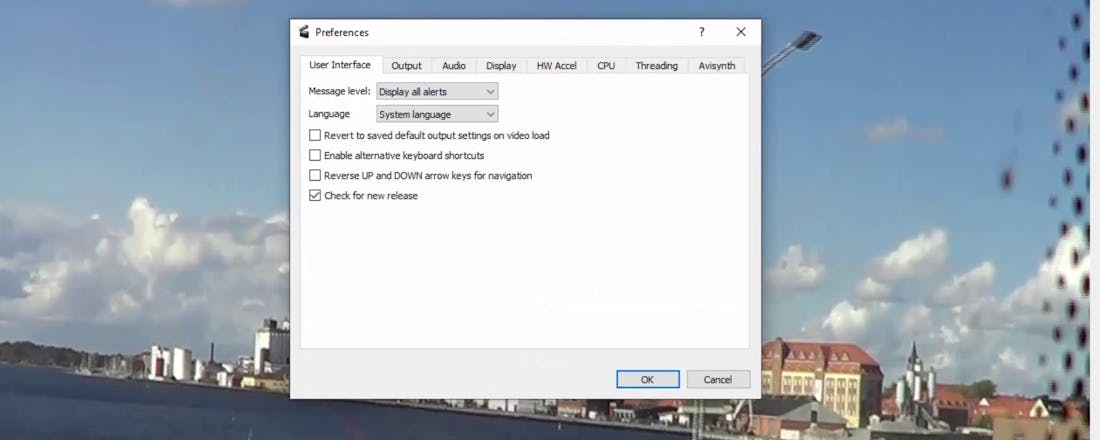The image size is (1100, 440).
Task: Click the Cancel button
Action: [718, 379]
